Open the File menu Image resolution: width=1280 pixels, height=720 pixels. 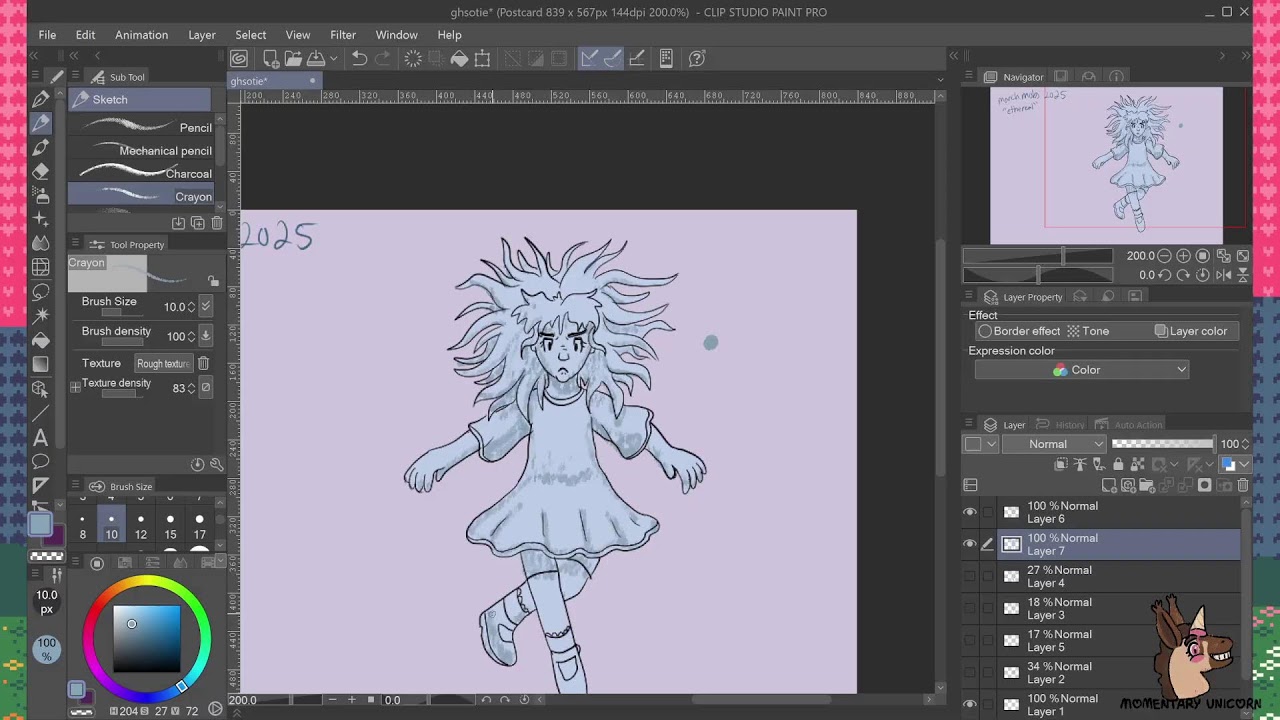tap(47, 35)
